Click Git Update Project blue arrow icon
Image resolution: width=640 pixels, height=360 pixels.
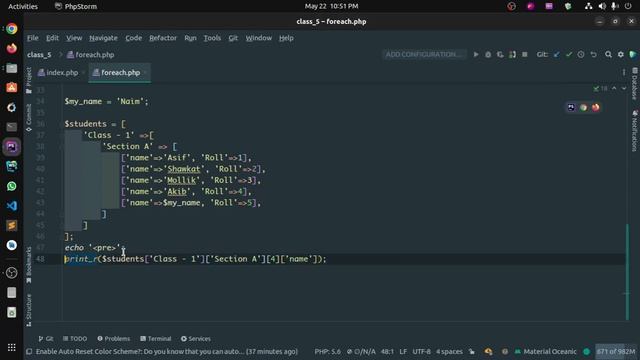click(557, 54)
